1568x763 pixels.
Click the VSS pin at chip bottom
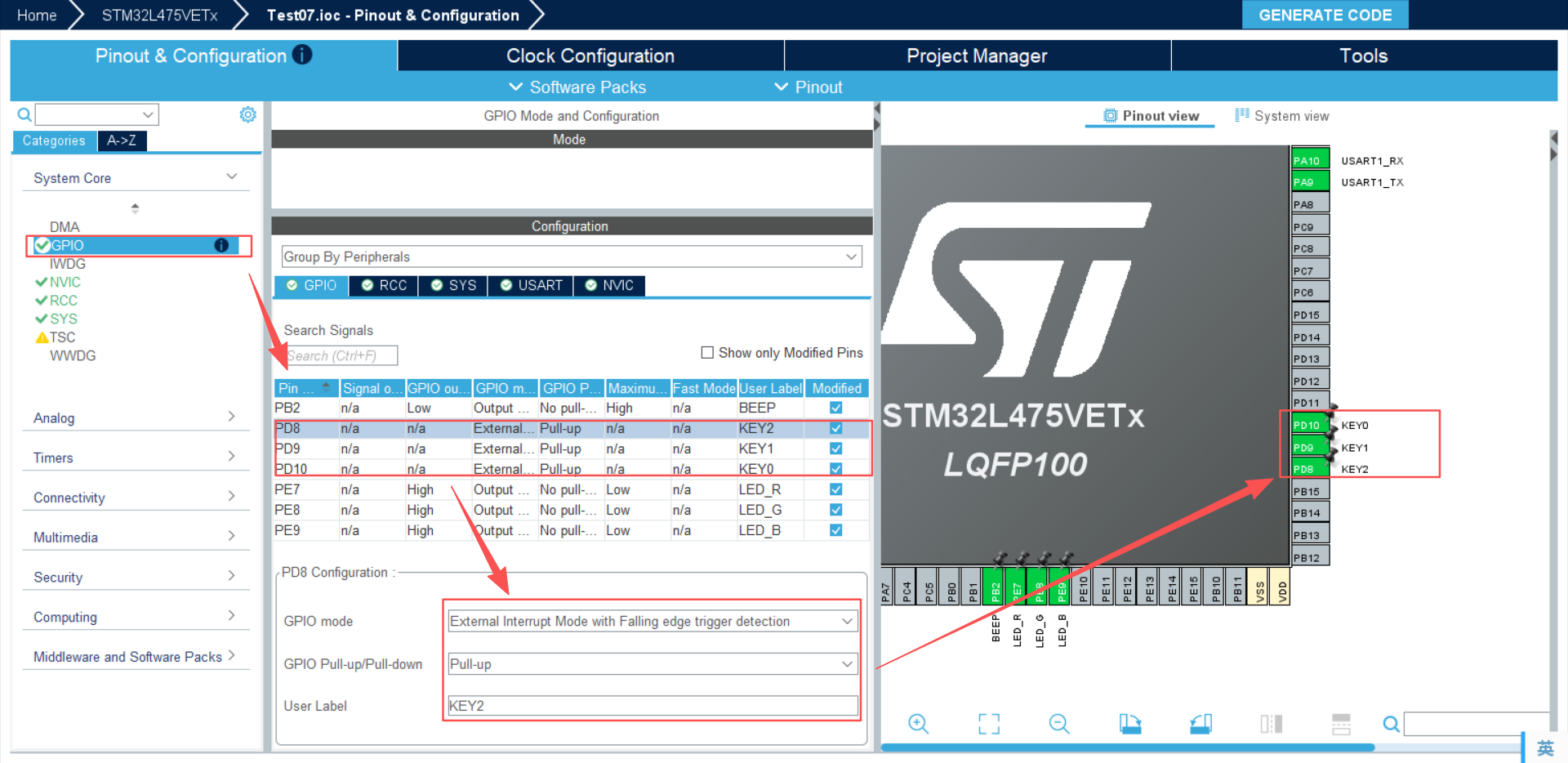click(x=1258, y=587)
